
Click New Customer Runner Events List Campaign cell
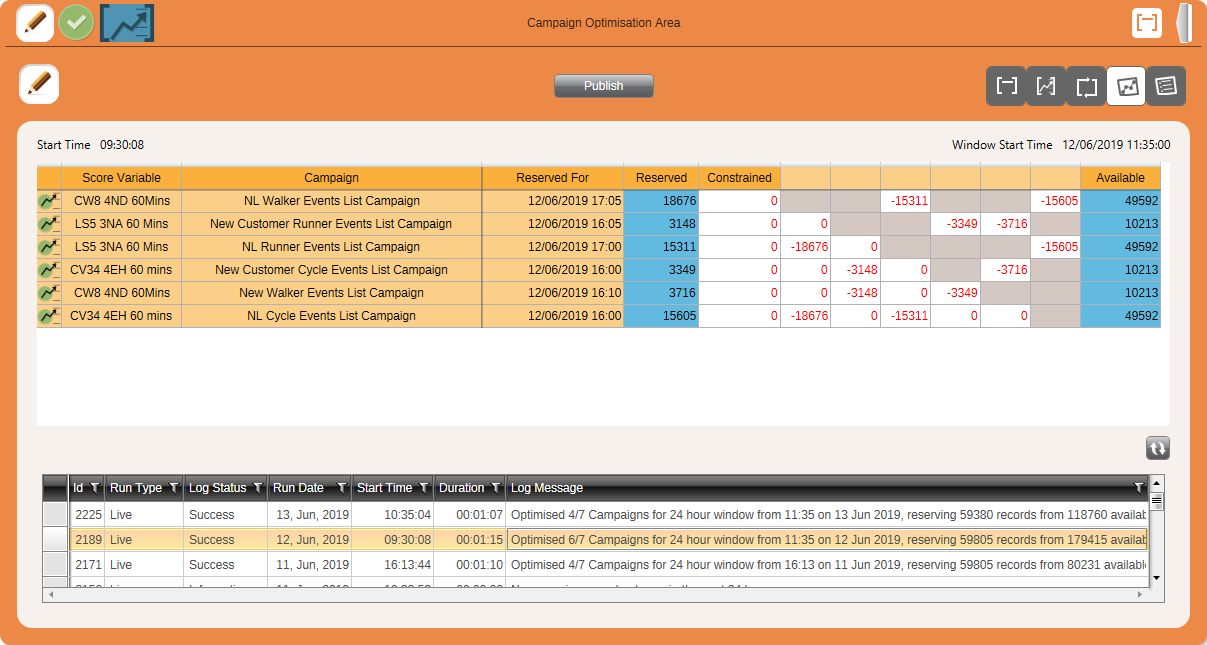tap(332, 224)
